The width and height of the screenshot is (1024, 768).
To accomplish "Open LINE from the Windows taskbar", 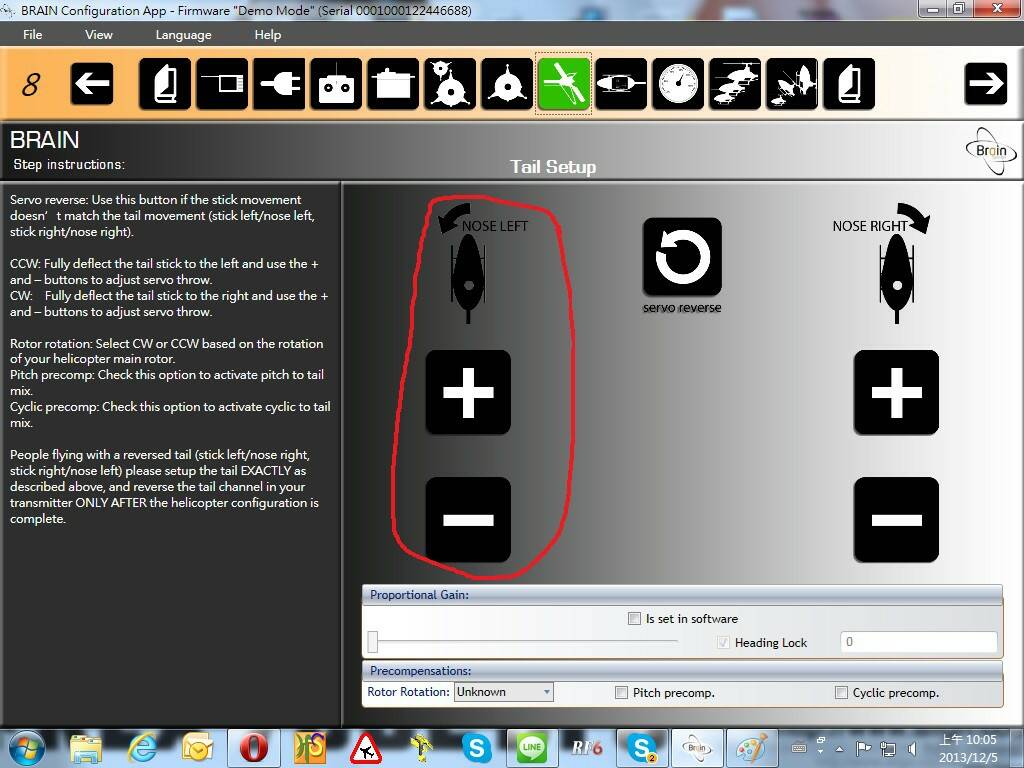I will (531, 747).
